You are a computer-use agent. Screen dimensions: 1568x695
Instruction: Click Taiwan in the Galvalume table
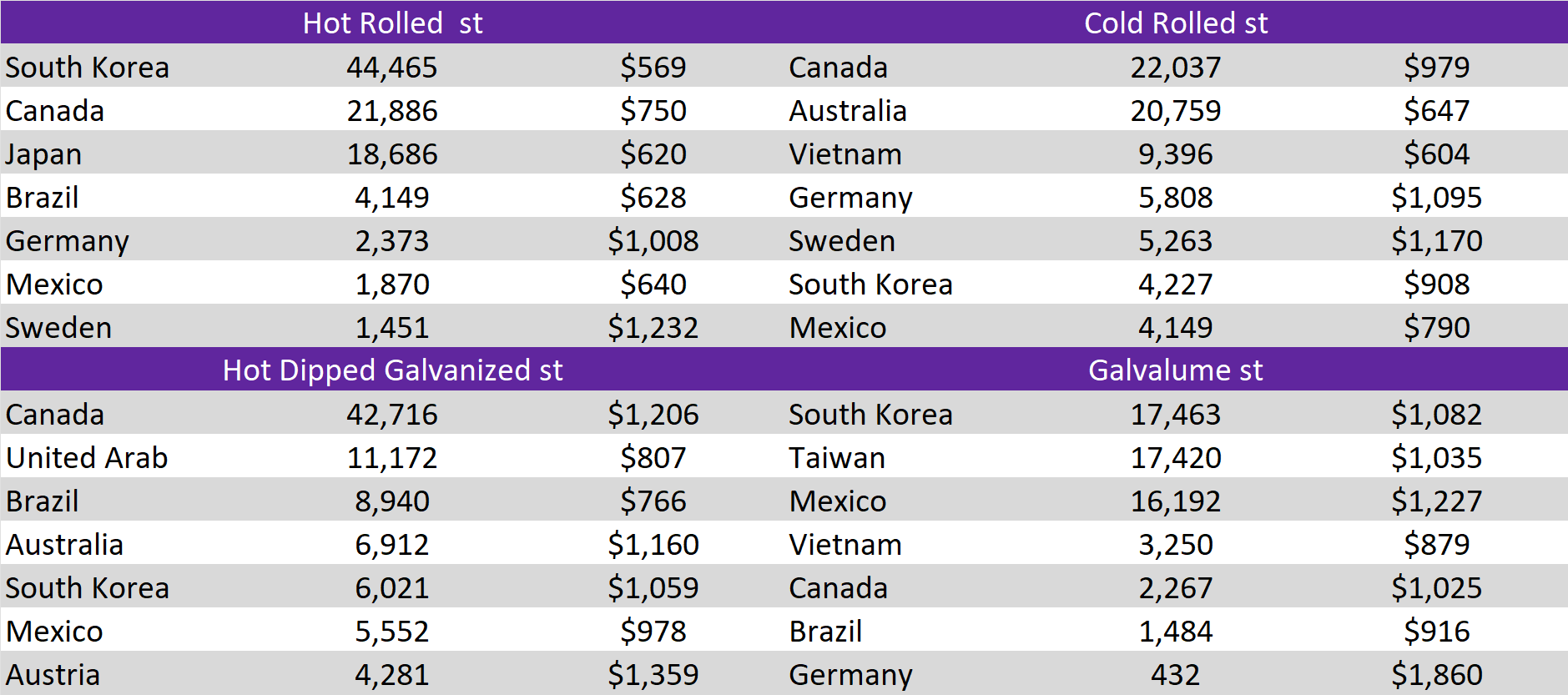point(836,457)
